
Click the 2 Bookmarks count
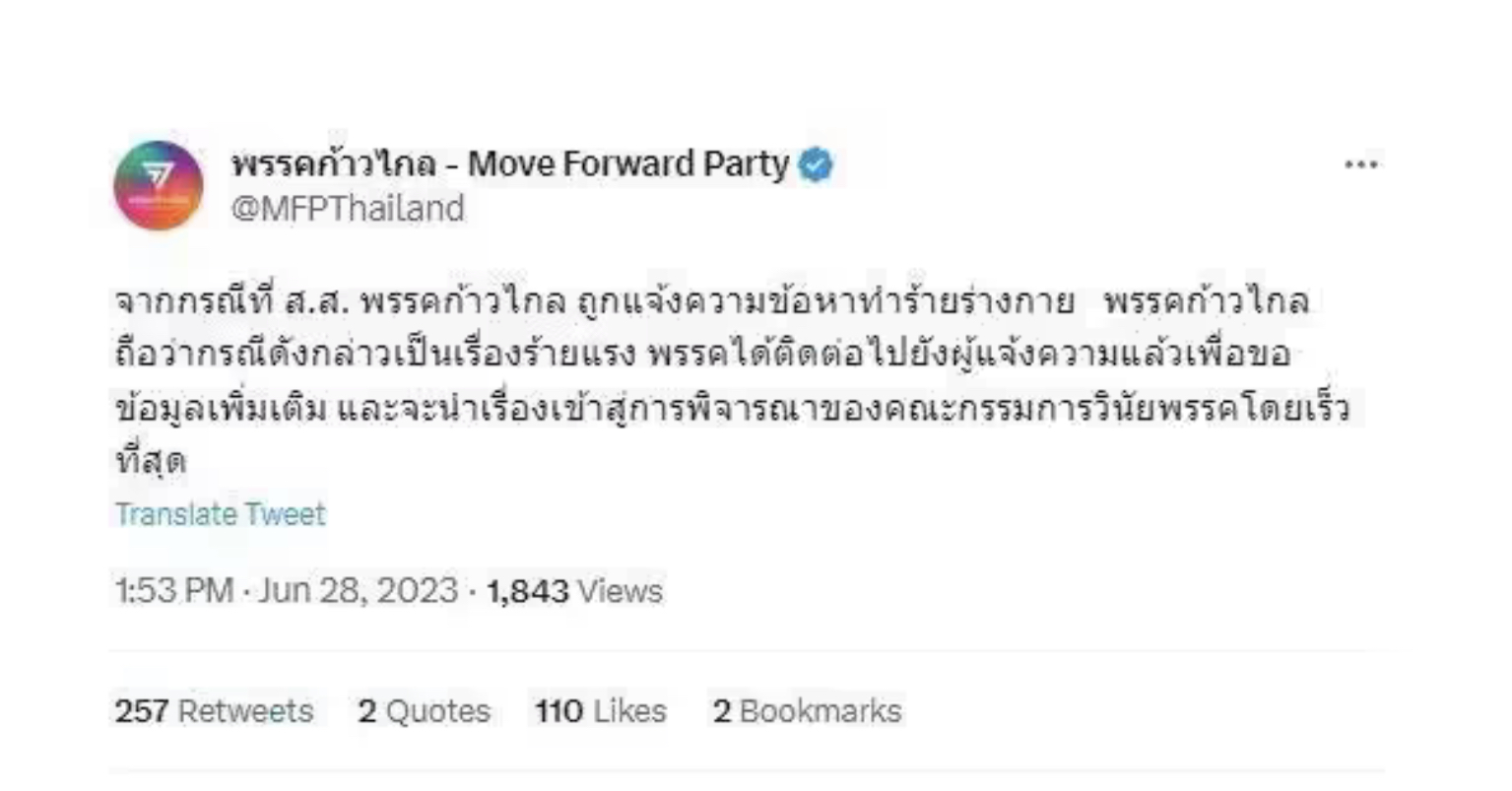[x=807, y=711]
